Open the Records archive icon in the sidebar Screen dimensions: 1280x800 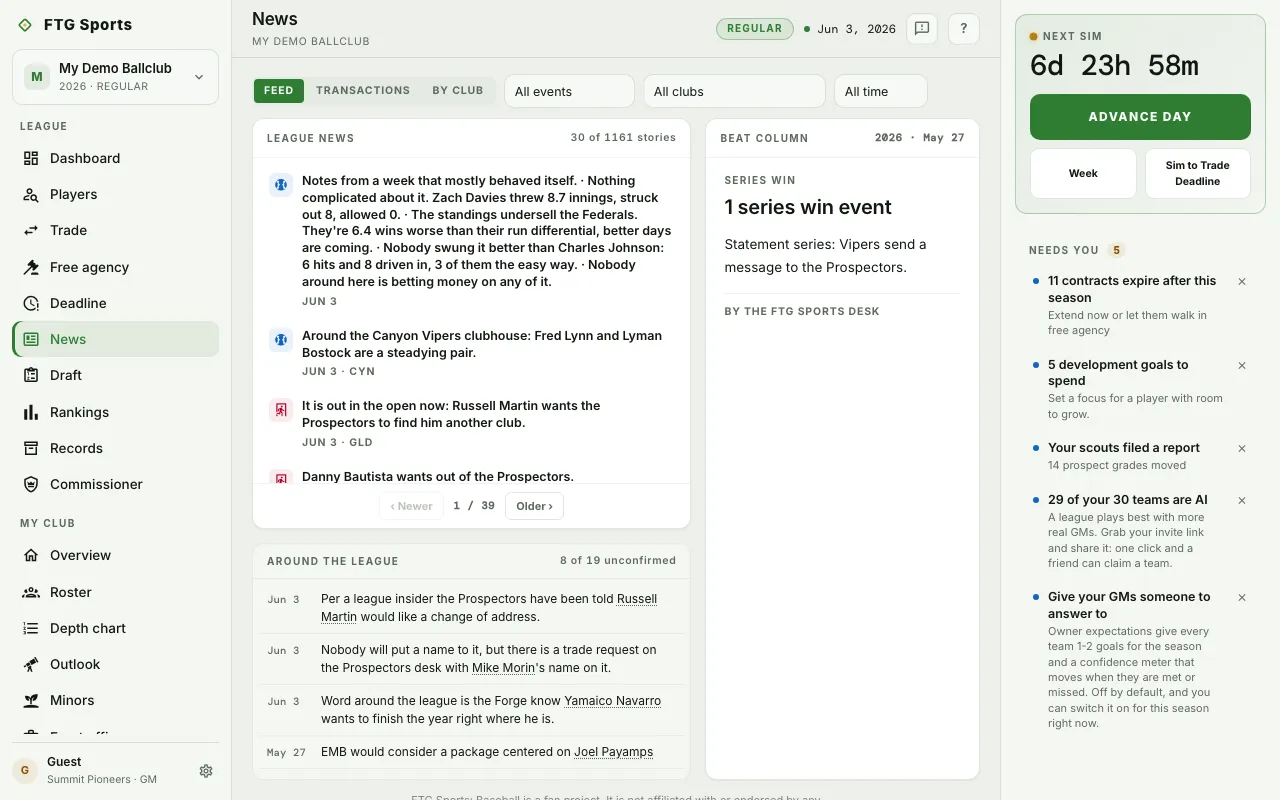tap(31, 448)
